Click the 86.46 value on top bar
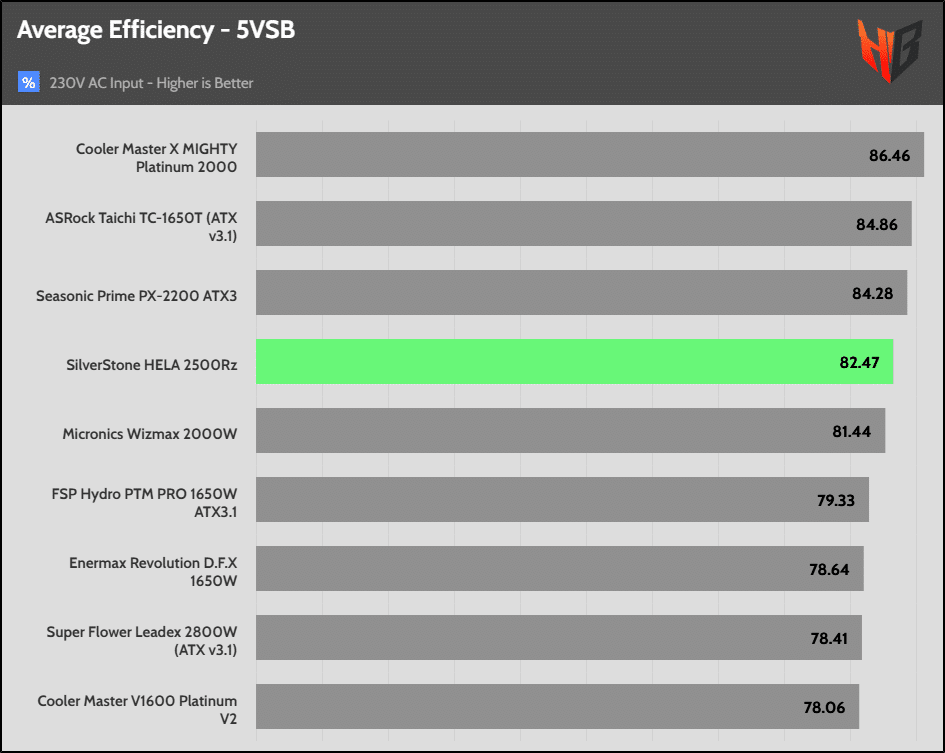 [x=889, y=156]
